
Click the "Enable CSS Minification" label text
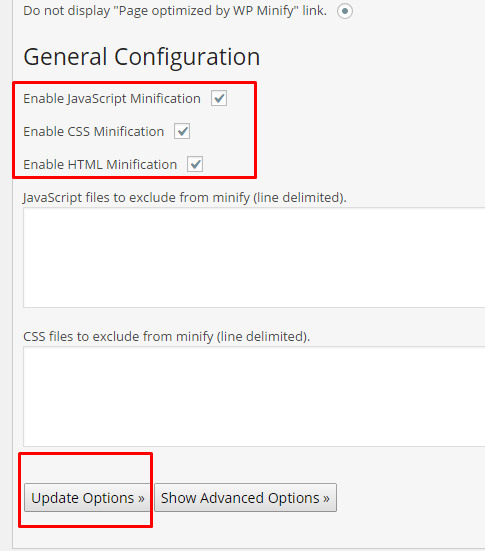point(93,131)
